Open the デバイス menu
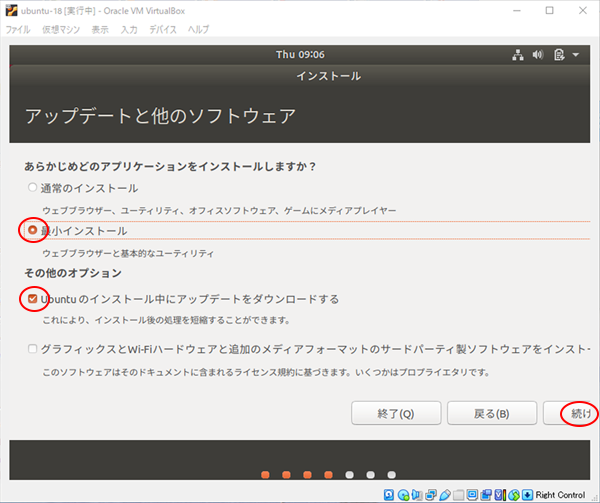The height and width of the screenshot is (503, 600). coord(163,29)
